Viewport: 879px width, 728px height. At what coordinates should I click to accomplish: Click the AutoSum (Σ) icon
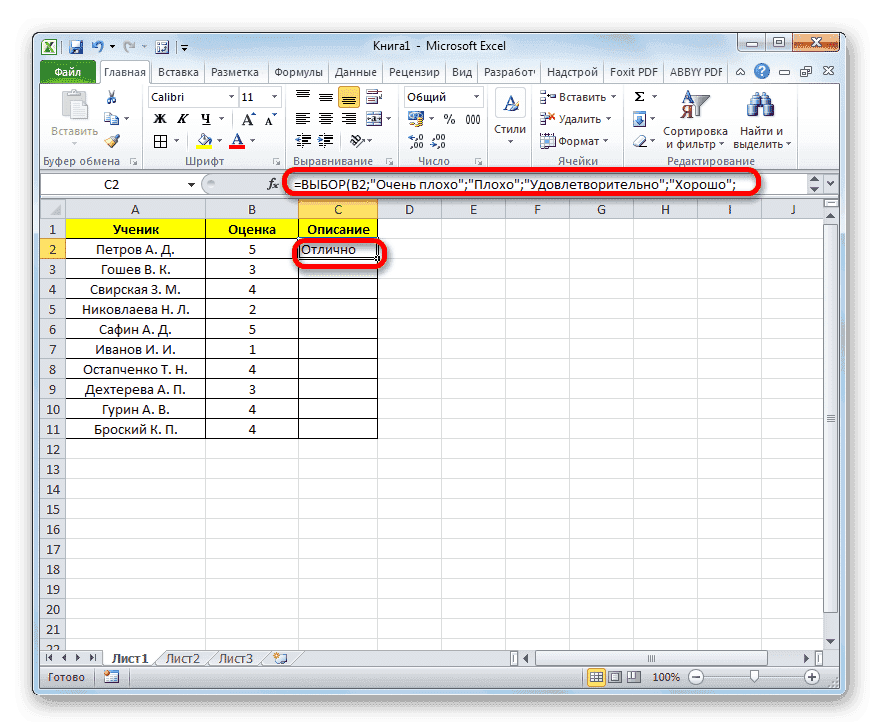(x=638, y=96)
